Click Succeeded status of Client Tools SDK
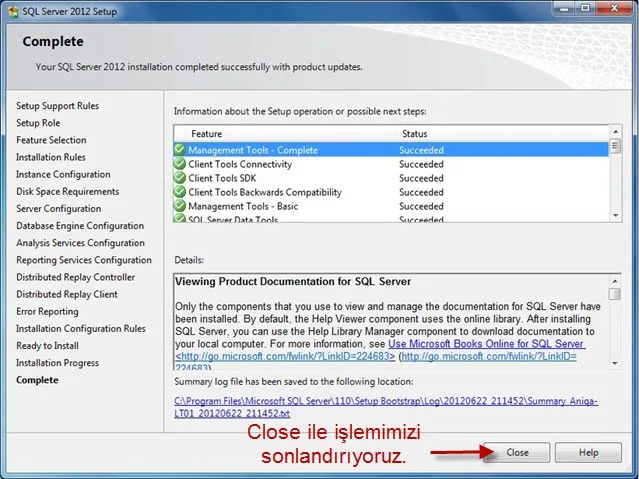The image size is (639, 479). (421, 178)
